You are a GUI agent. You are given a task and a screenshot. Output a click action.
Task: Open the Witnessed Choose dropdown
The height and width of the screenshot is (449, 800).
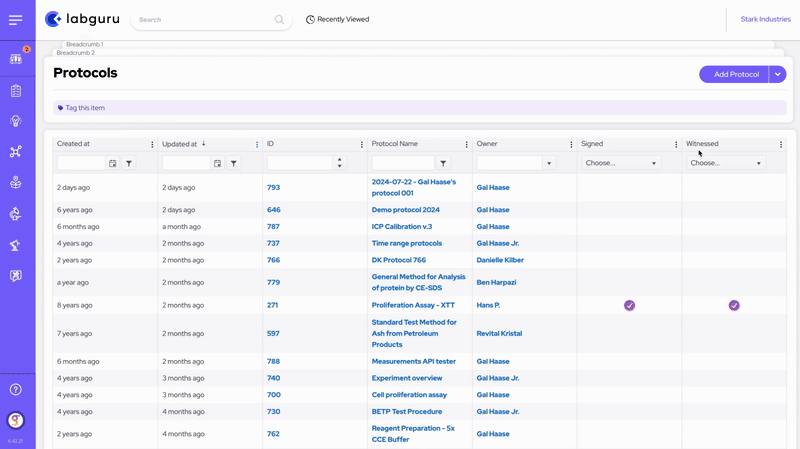pyautogui.click(x=726, y=163)
